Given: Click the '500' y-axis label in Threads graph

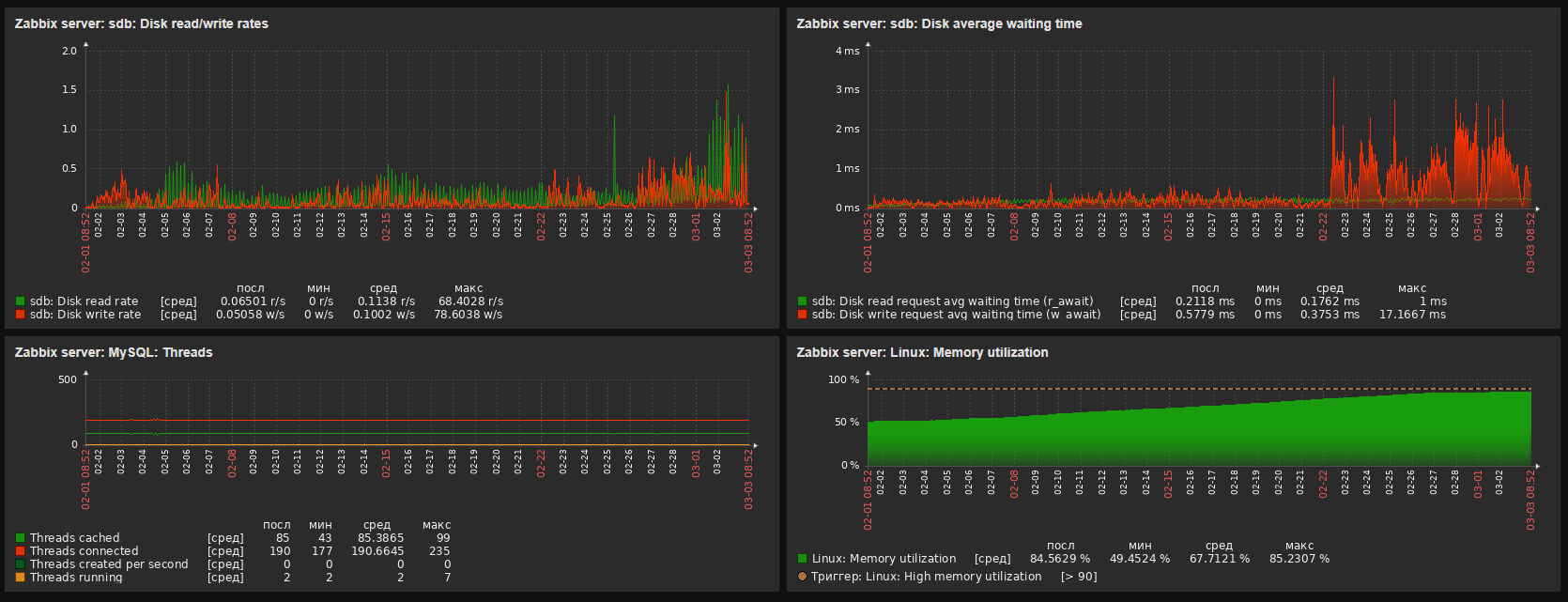Looking at the screenshot, I should pos(68,379).
